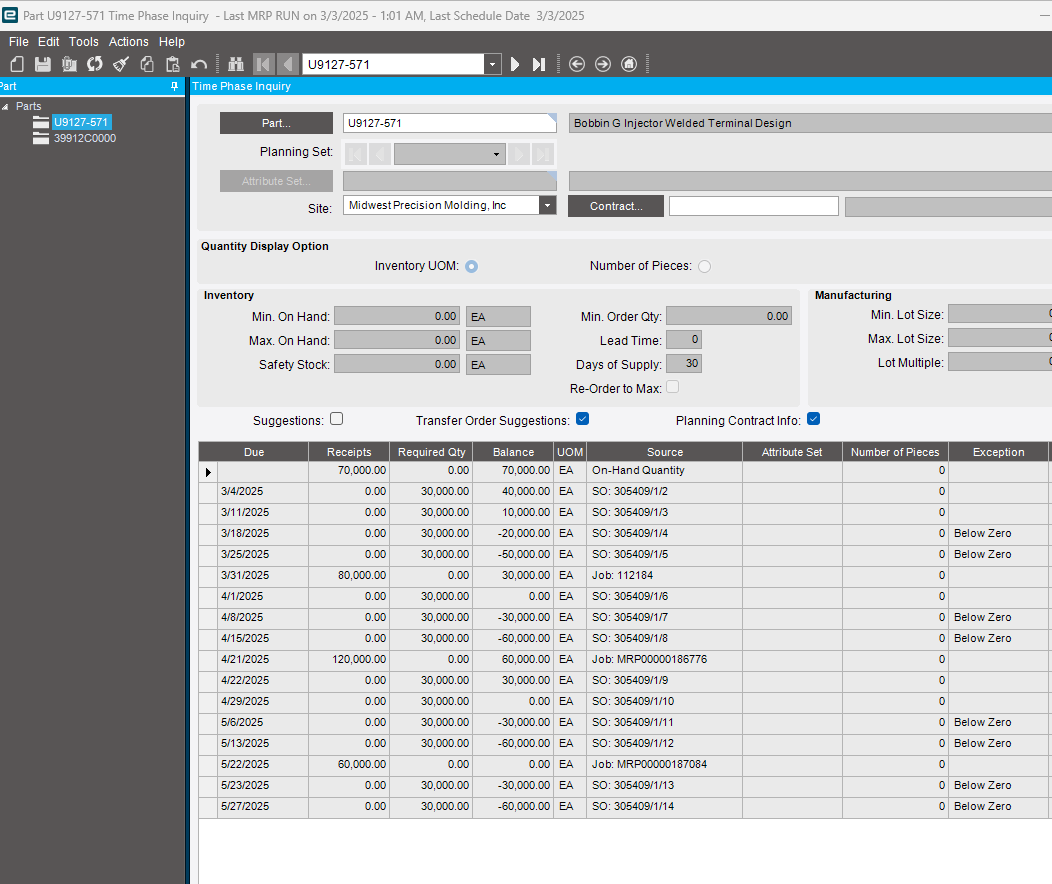Select the row due 5/27/2025

(624, 806)
